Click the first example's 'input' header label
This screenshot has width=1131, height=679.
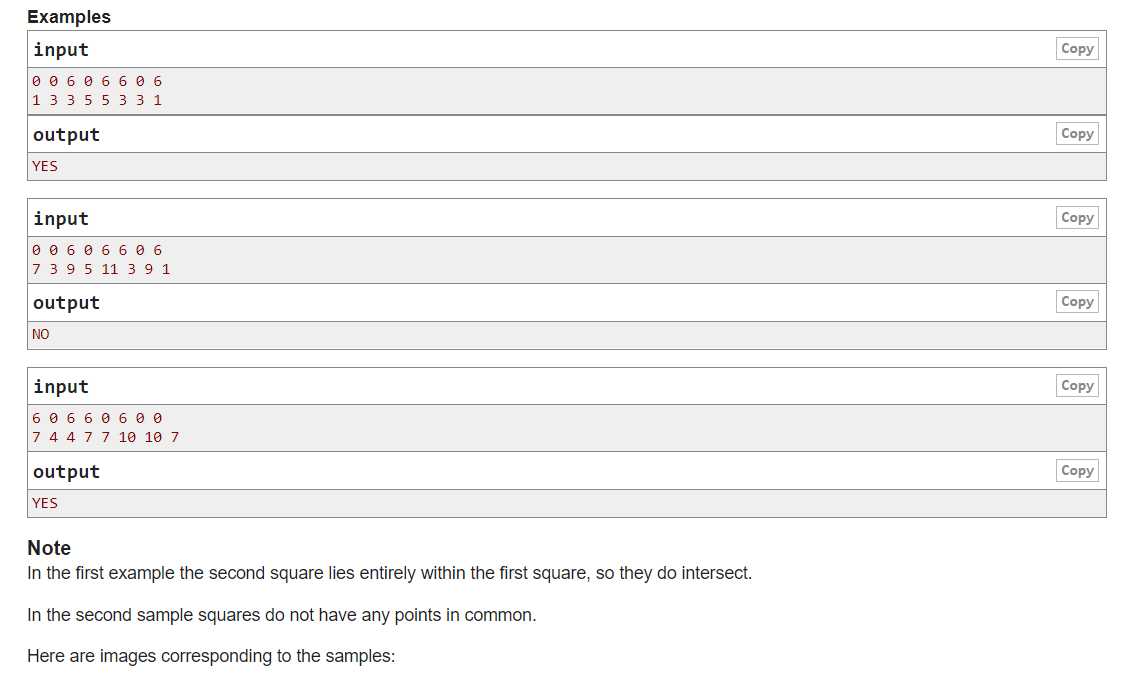[x=61, y=50]
